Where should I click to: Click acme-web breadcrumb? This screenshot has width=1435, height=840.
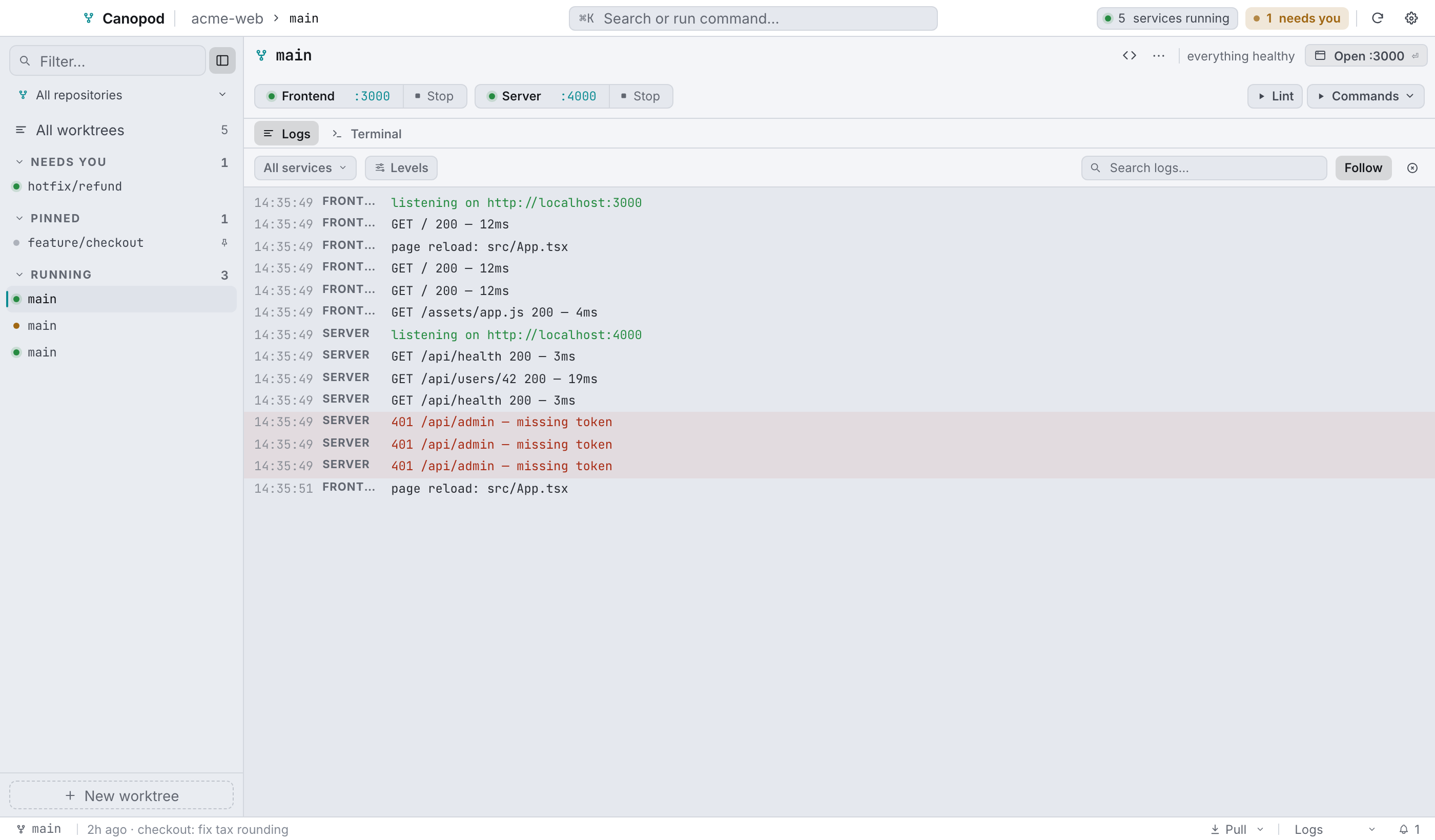click(227, 18)
